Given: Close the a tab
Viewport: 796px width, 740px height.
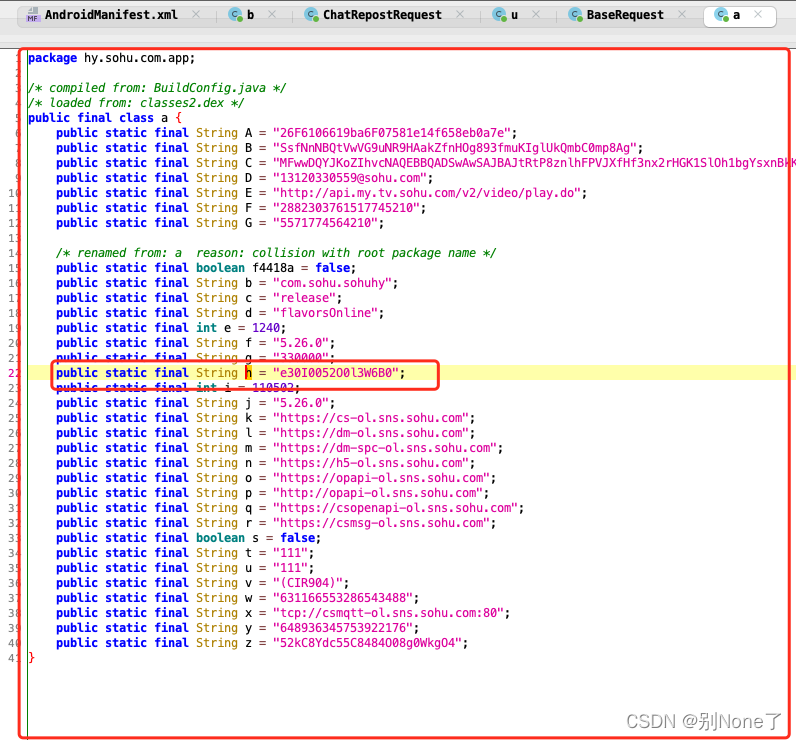Looking at the screenshot, I should pyautogui.click(x=758, y=15).
